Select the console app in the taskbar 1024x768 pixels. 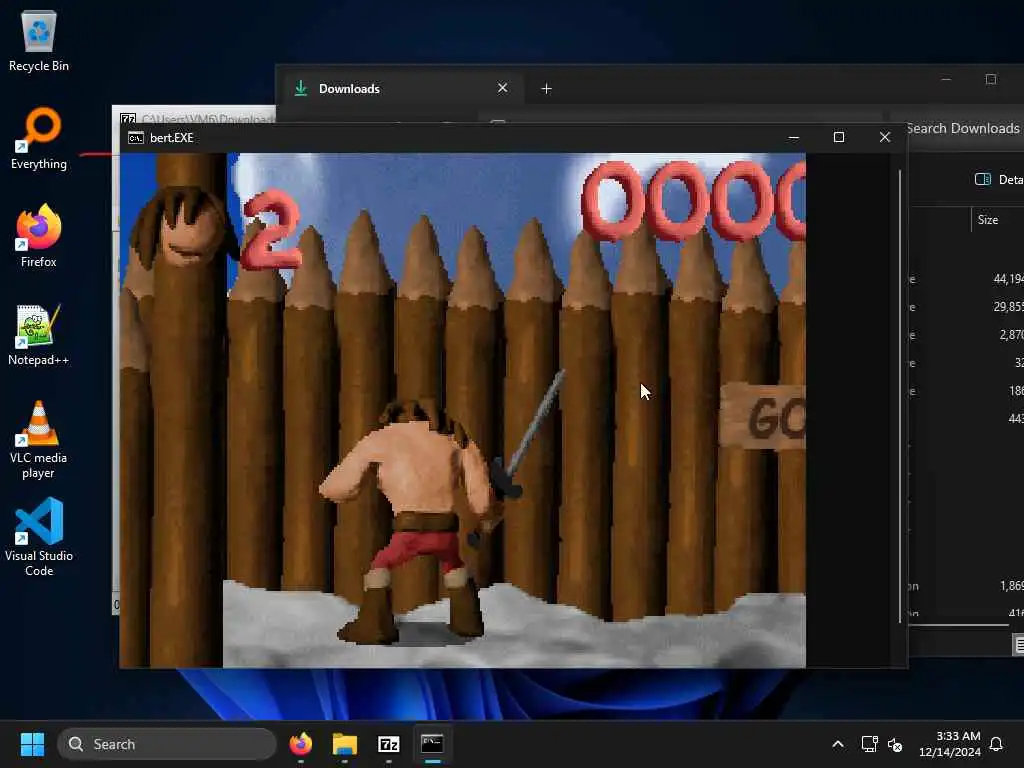point(432,744)
